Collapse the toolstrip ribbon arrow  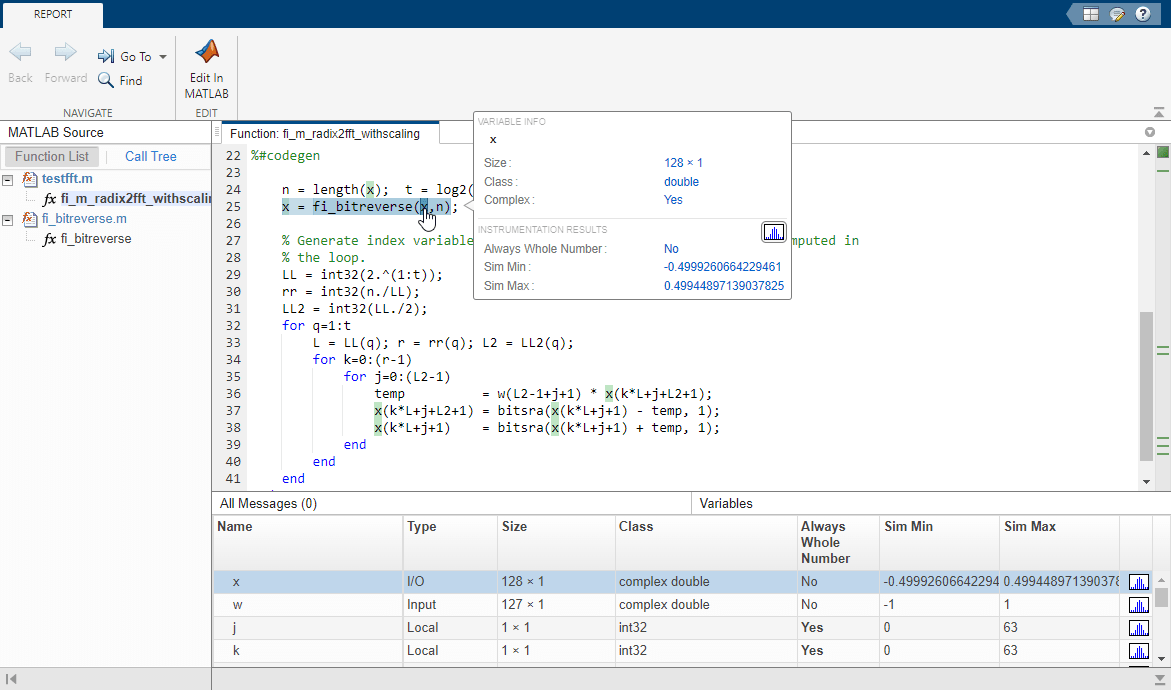(1158, 112)
